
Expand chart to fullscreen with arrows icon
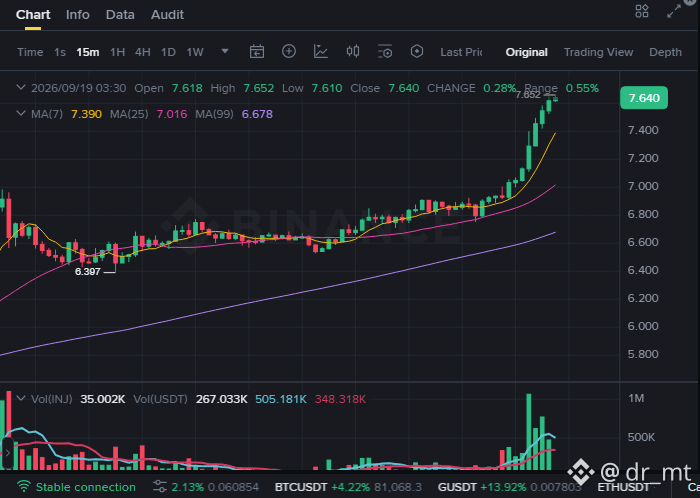(x=674, y=12)
